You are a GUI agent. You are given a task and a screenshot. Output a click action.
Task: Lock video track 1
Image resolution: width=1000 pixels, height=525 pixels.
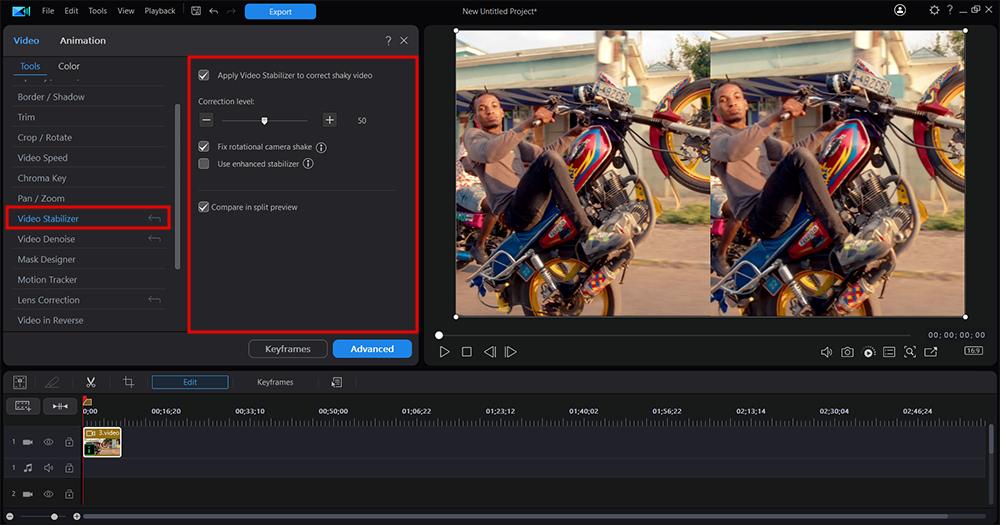(69, 442)
